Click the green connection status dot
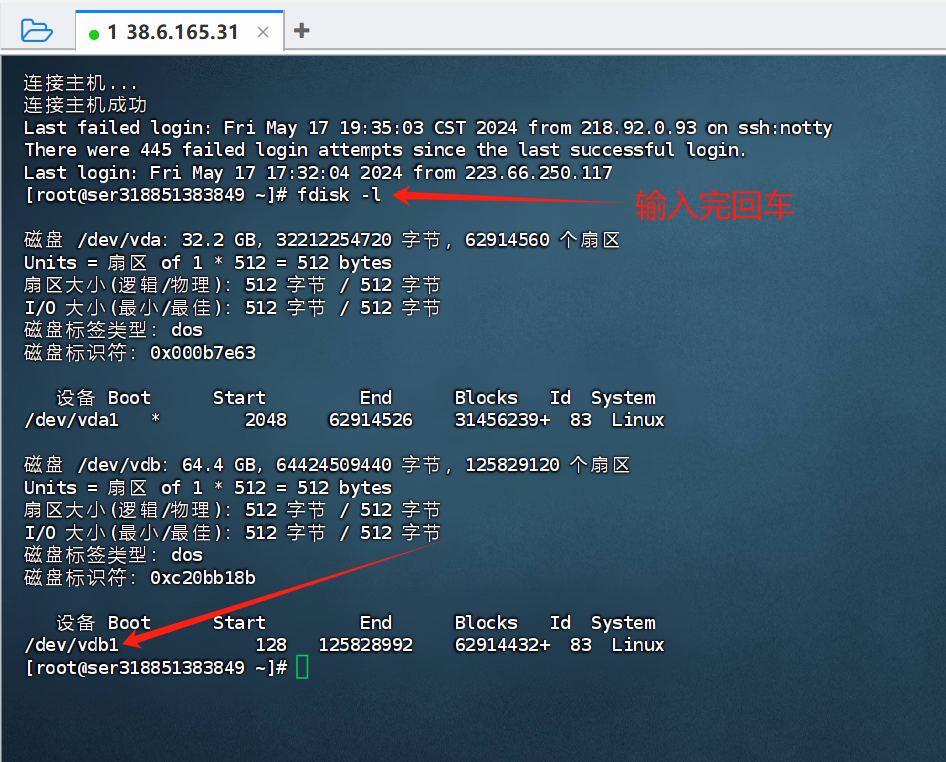This screenshot has height=762, width=946. click(x=94, y=33)
